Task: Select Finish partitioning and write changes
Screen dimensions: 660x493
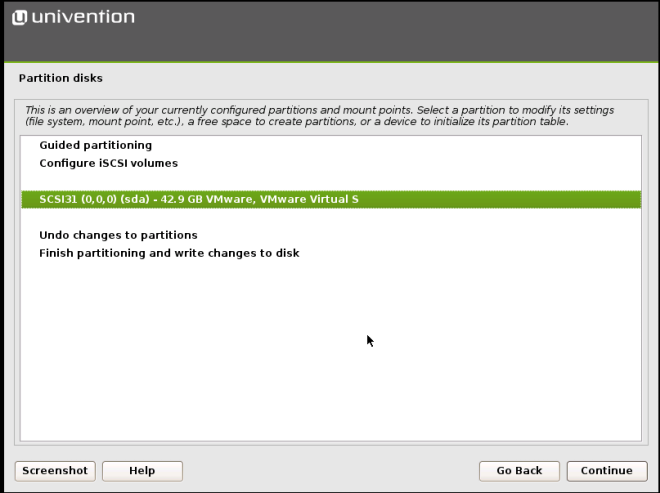Action: 169,253
